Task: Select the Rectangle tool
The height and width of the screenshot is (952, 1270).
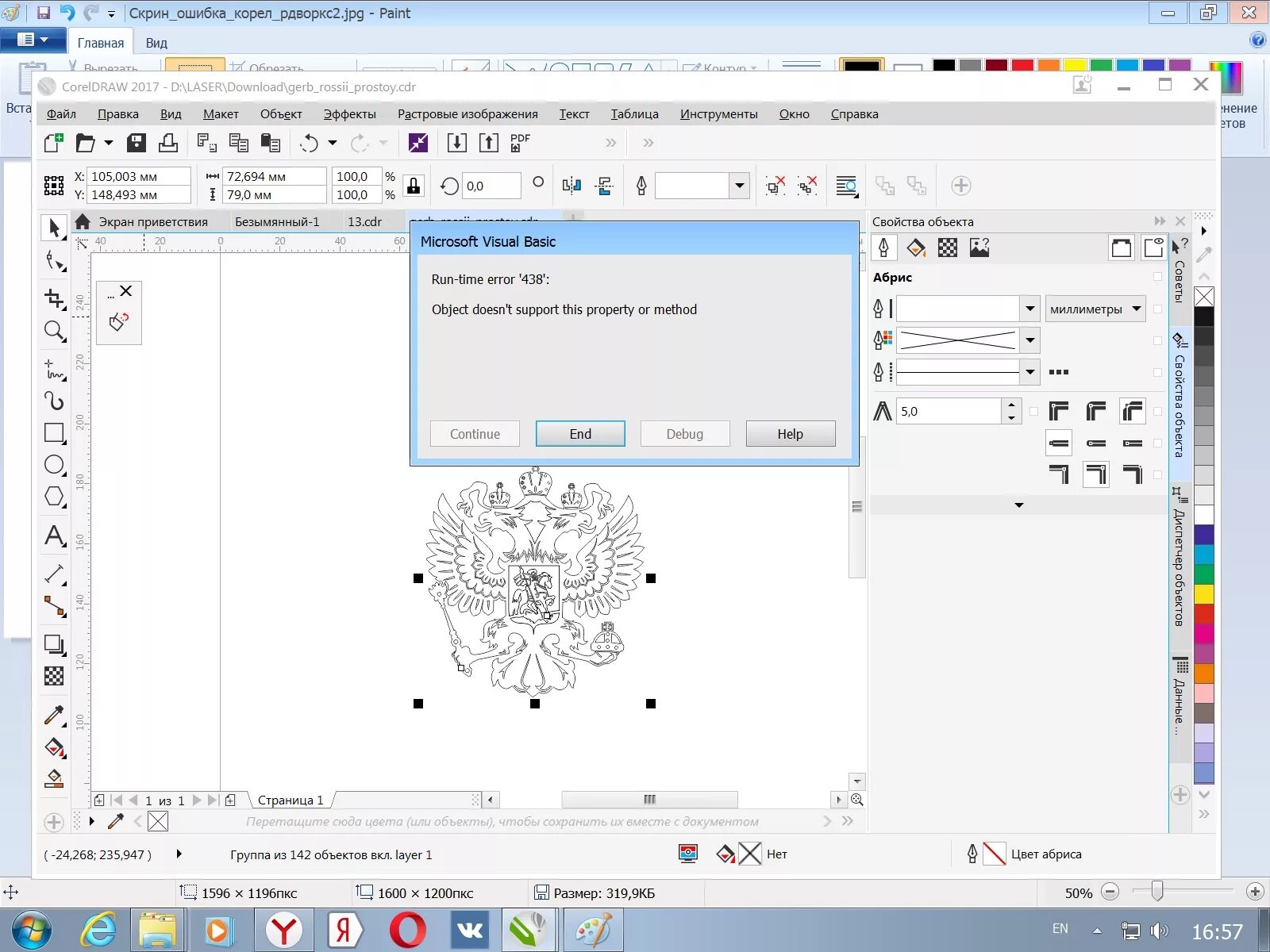Action: [x=54, y=432]
